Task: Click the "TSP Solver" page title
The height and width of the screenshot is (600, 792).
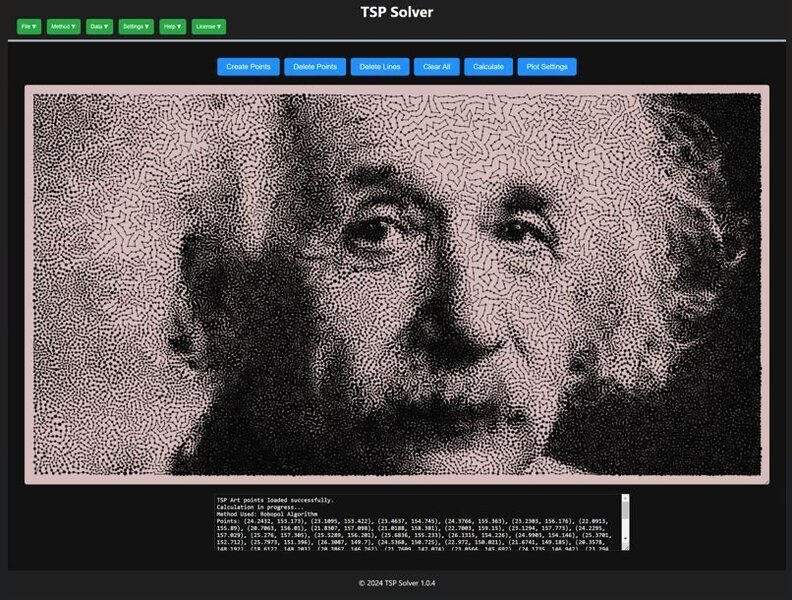Action: [397, 12]
